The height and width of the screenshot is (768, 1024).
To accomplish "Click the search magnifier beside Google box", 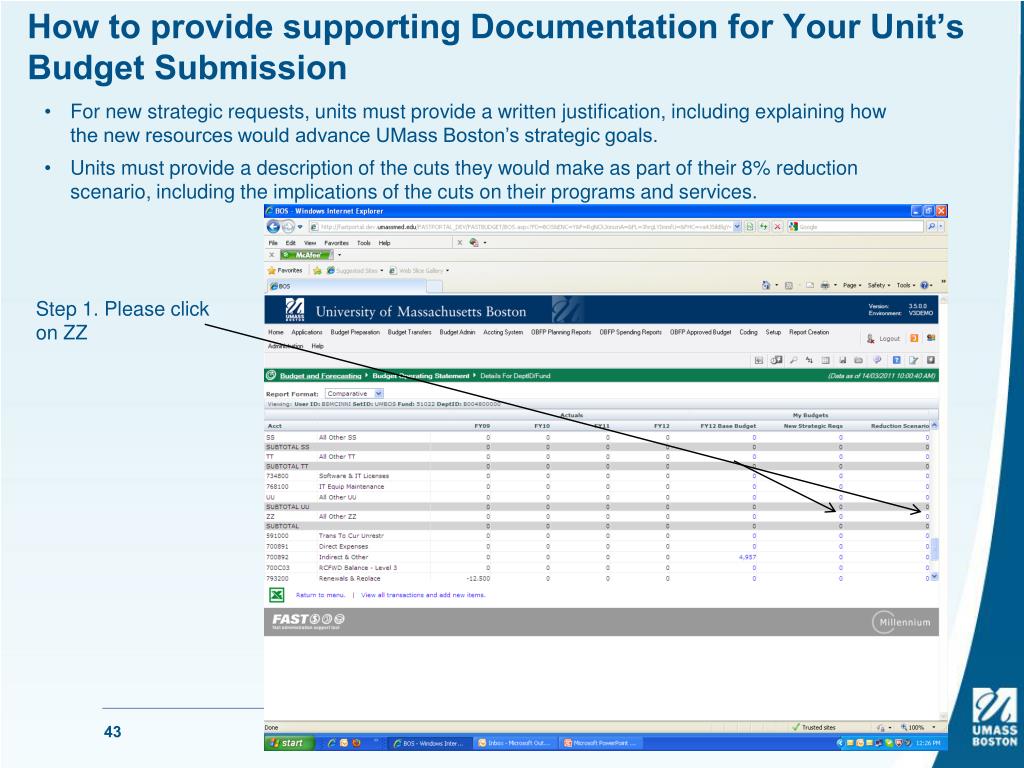I will coord(931,227).
